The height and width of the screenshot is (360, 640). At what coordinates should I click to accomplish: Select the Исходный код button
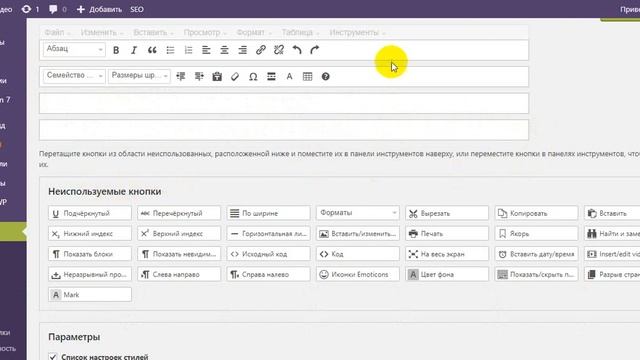coord(269,254)
